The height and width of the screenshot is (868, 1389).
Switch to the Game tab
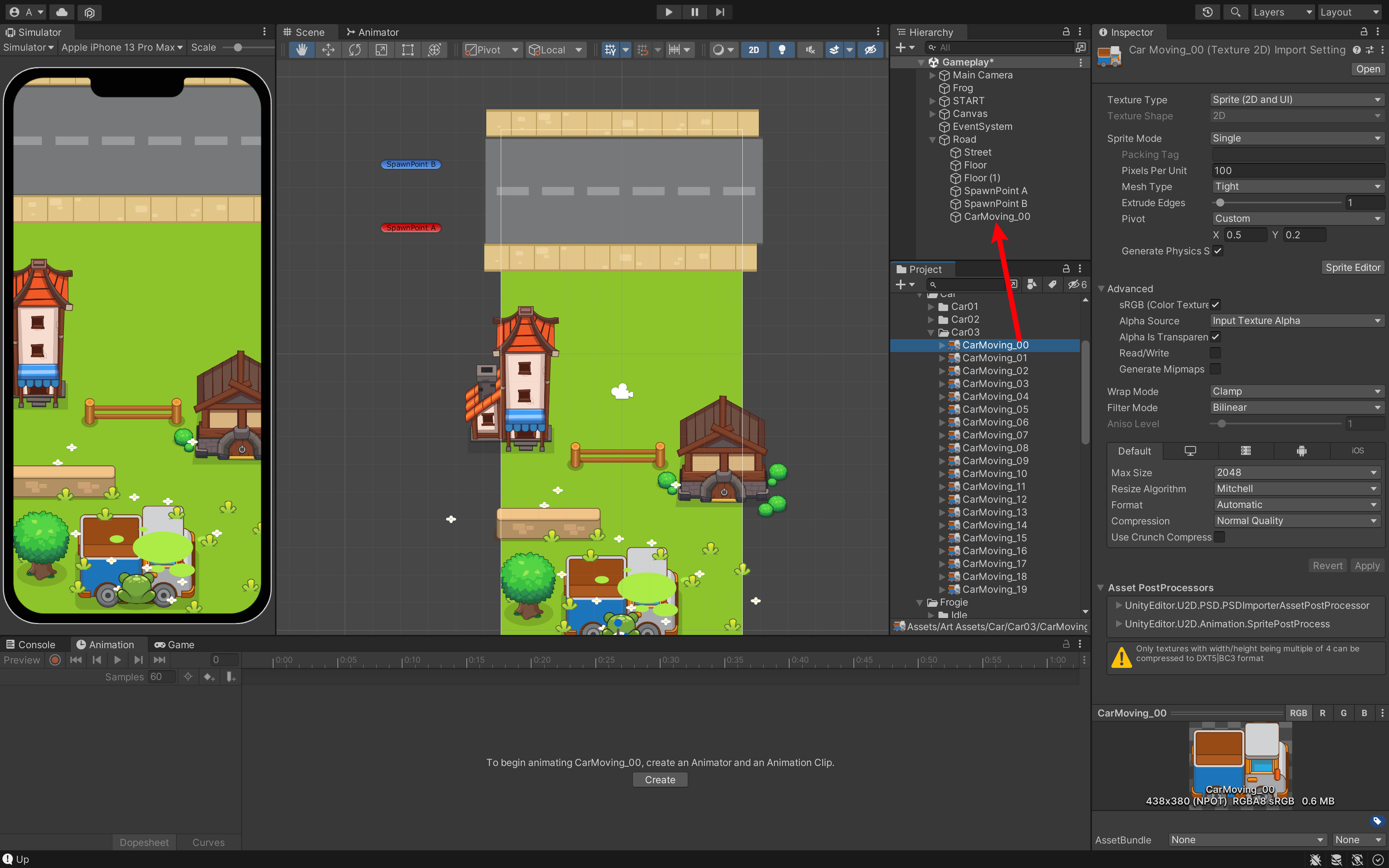point(174,645)
